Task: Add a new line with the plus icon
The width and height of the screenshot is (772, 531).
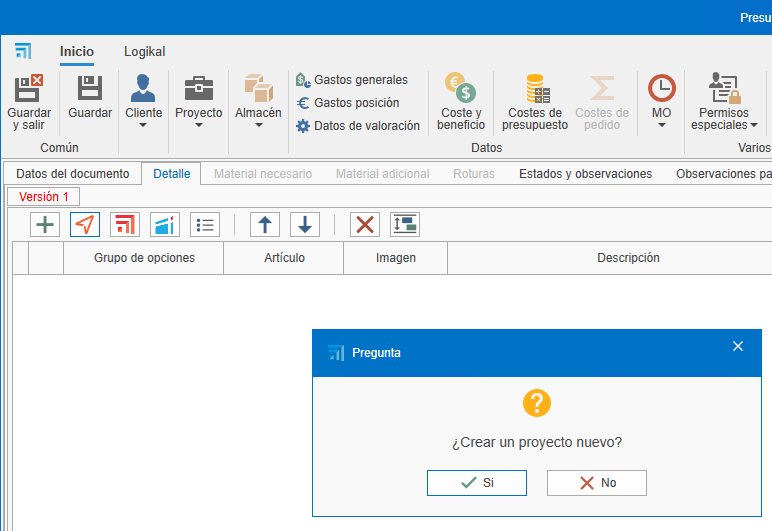Action: (45, 225)
